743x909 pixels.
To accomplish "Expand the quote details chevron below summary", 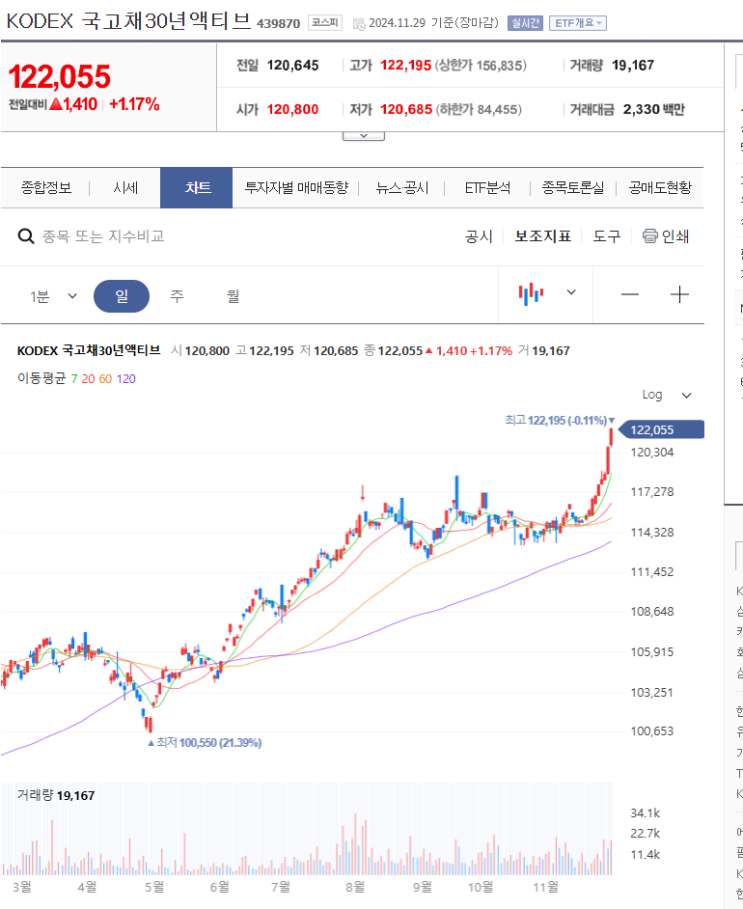I will (x=363, y=136).
